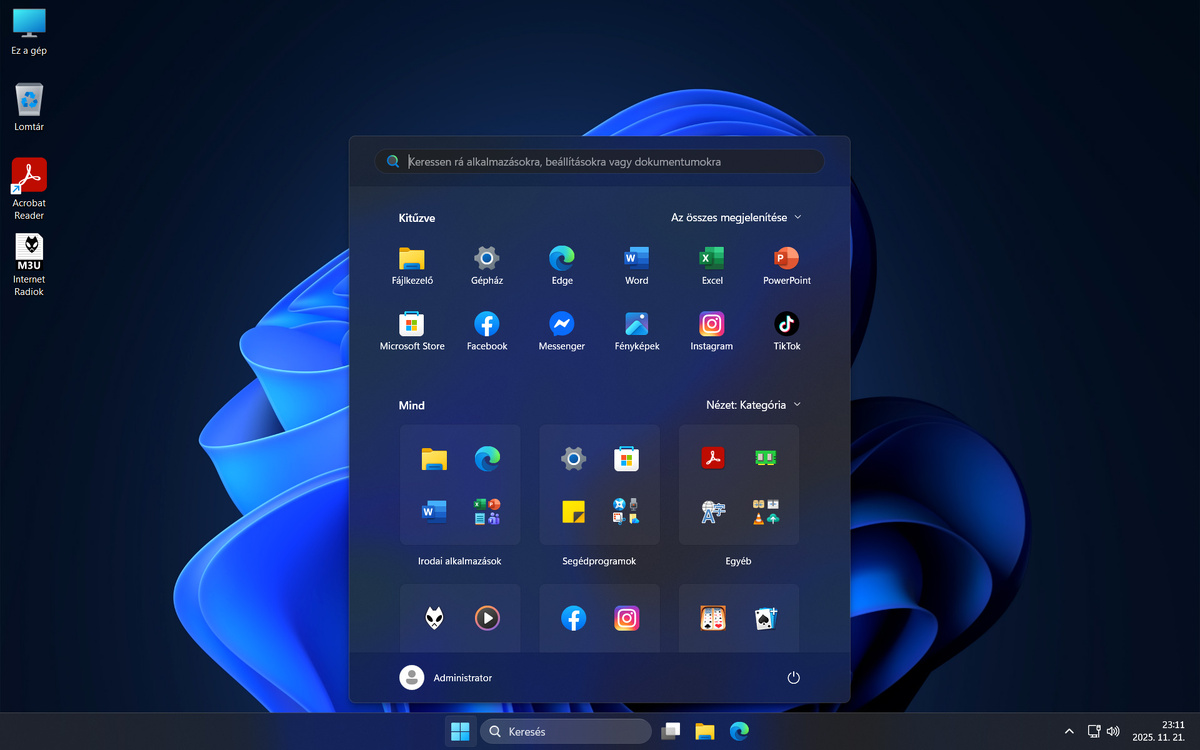The width and height of the screenshot is (1200, 750).
Task: Launch pinned Messenger app
Action: tap(562, 331)
